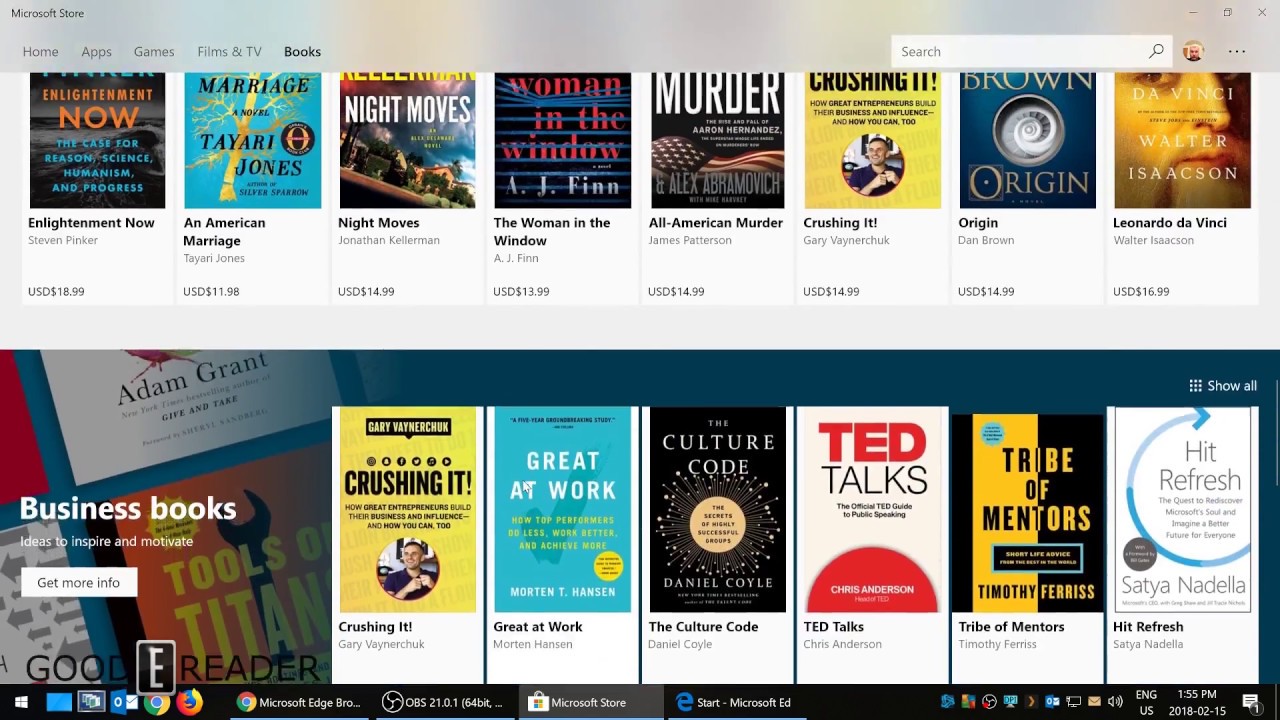Image resolution: width=1280 pixels, height=720 pixels.
Task: Click author name Timothy Ferriss below cover
Action: click(x=997, y=644)
